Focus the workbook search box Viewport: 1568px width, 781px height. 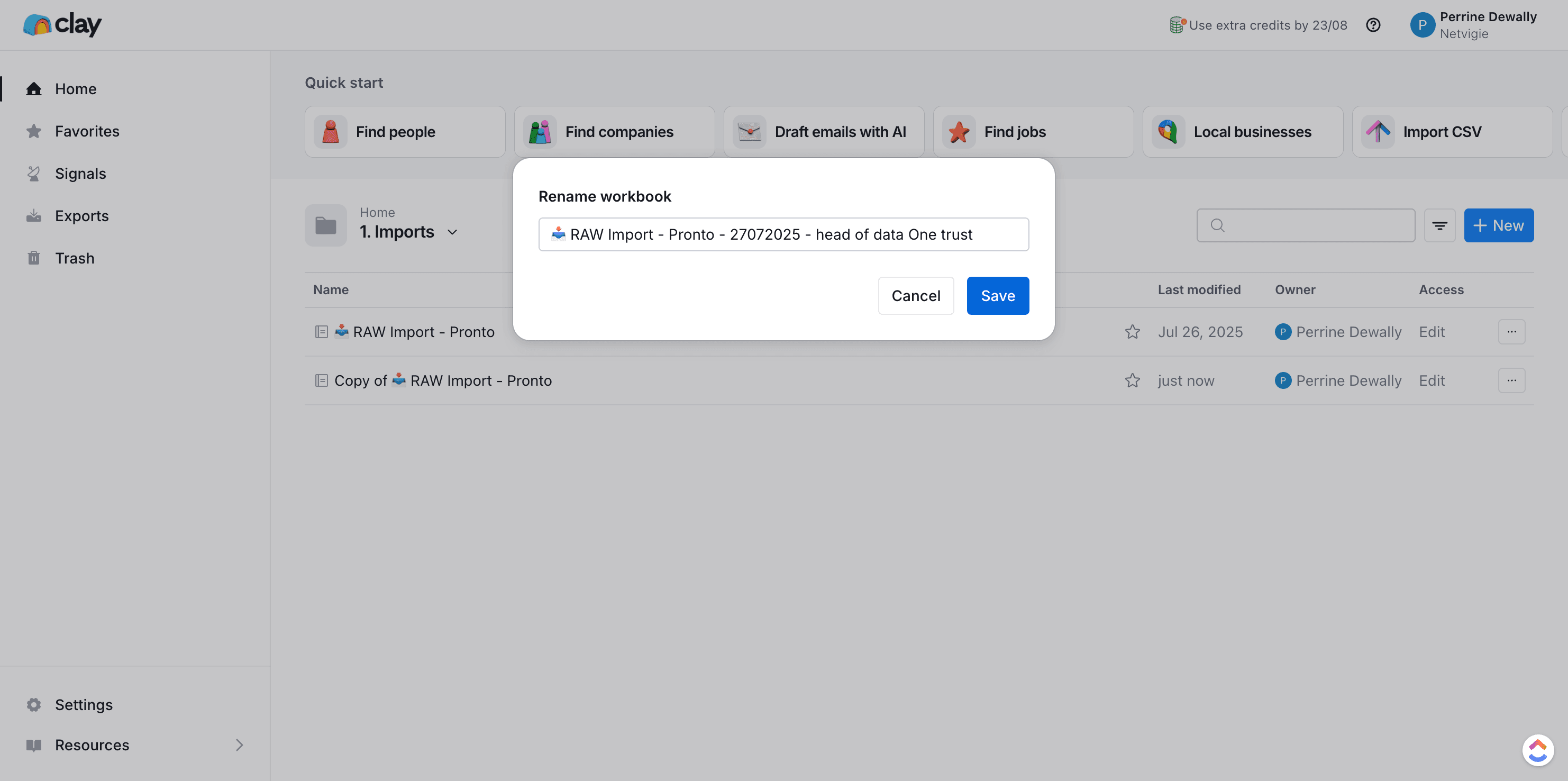tap(1305, 225)
